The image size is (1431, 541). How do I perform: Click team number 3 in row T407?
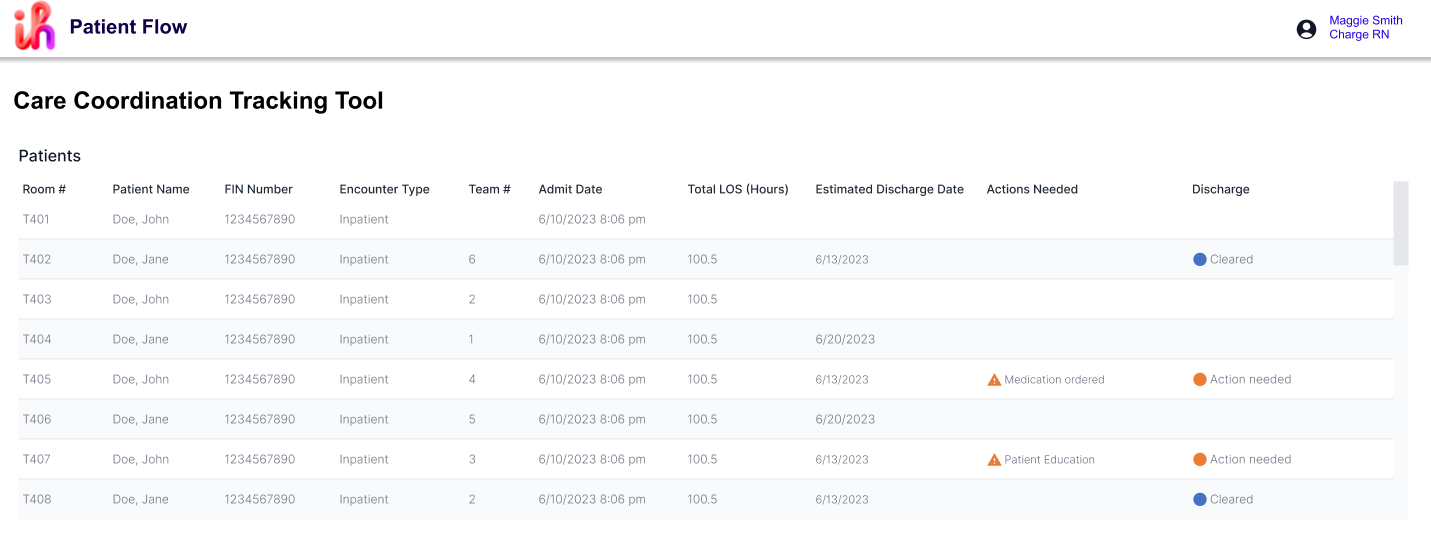(x=472, y=459)
